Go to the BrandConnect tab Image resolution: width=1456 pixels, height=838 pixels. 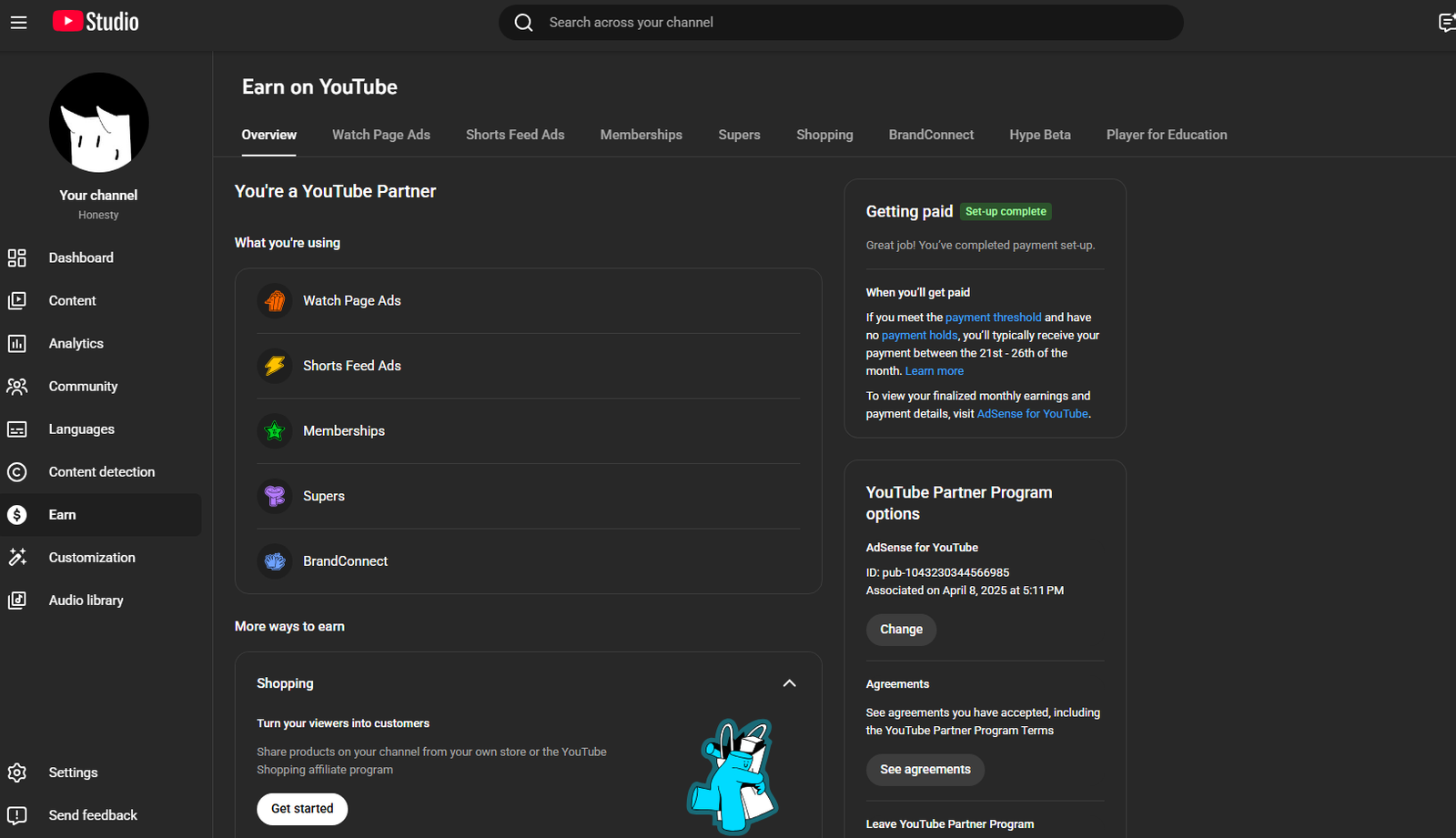[x=931, y=135]
